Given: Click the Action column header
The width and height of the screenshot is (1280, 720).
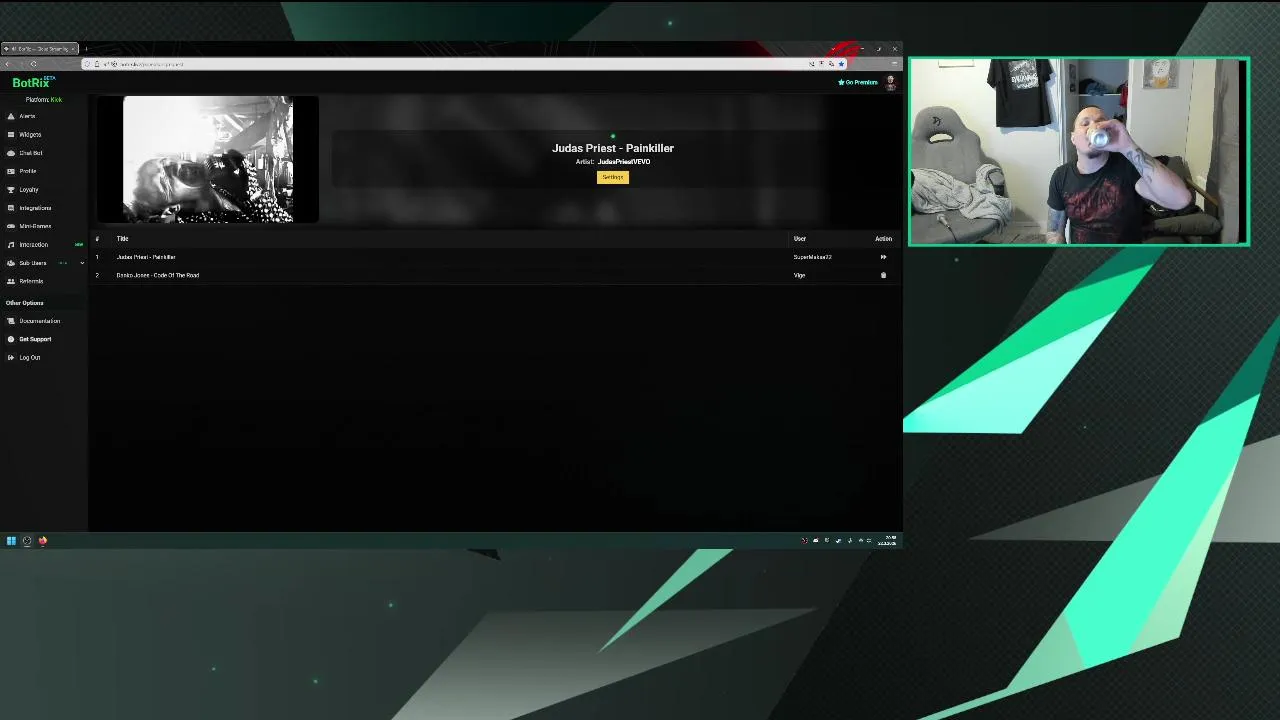Looking at the screenshot, I should tap(883, 239).
